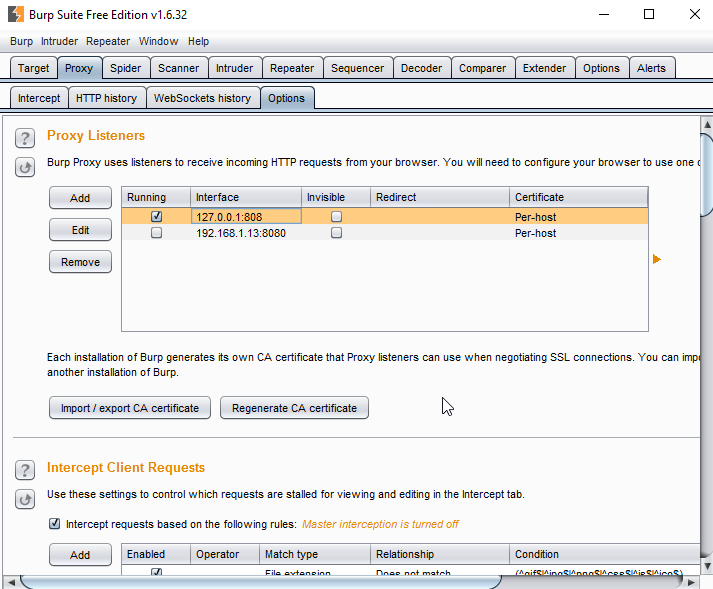This screenshot has width=713, height=589.
Task: Click the Interface column header
Action: click(x=246, y=197)
